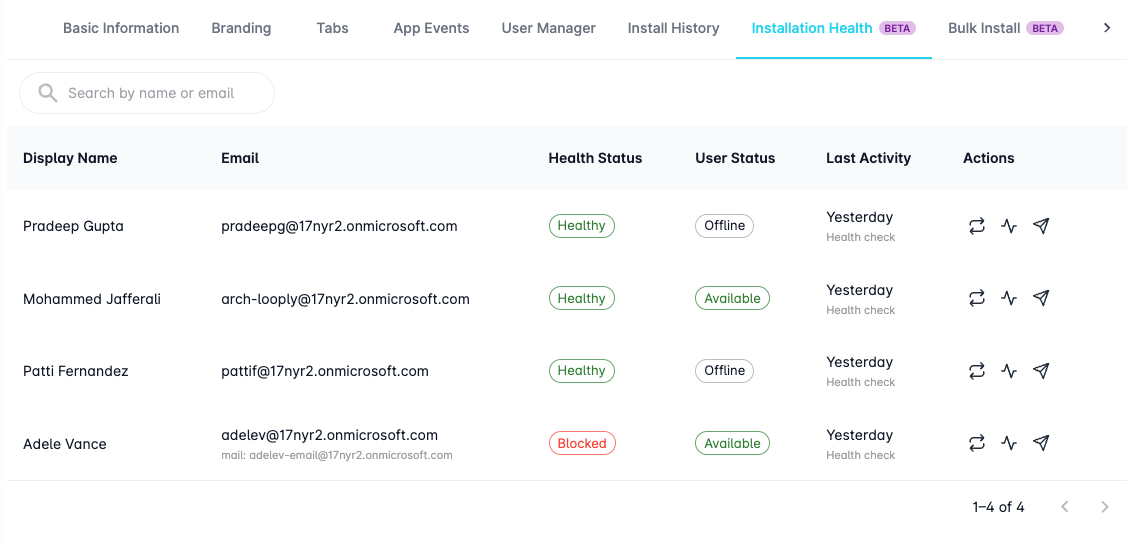Screen dimensions: 1141x544
Task: Click send icon in Mohammed Jafferali row
Action: [x=1041, y=298]
